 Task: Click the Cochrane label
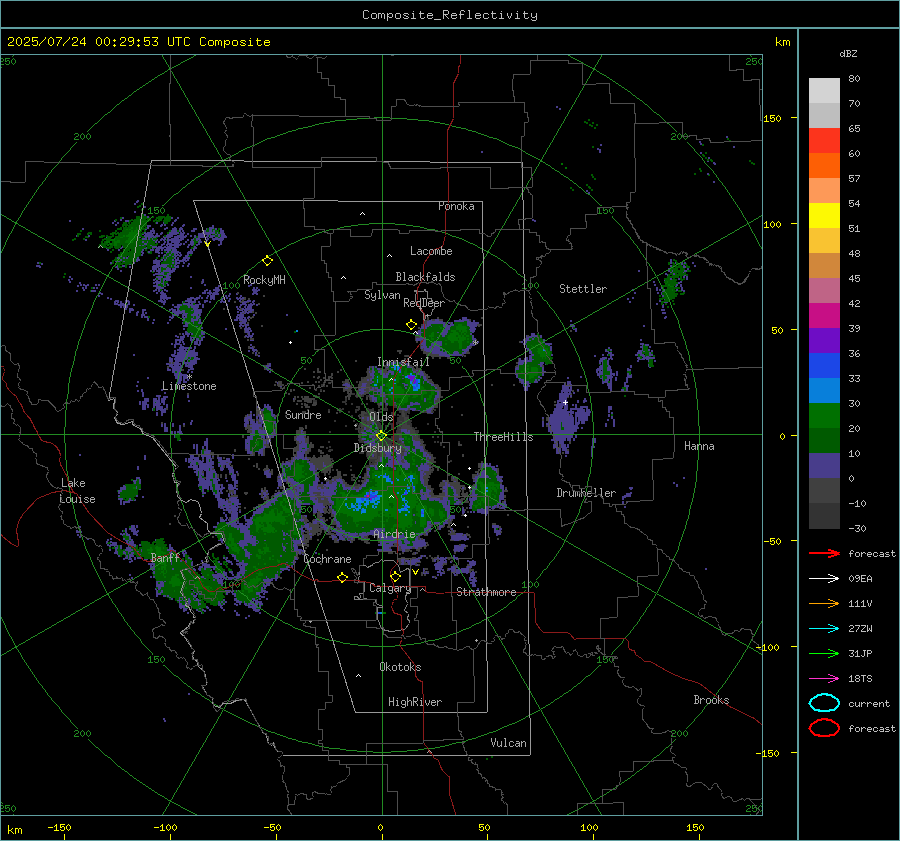coord(327,559)
